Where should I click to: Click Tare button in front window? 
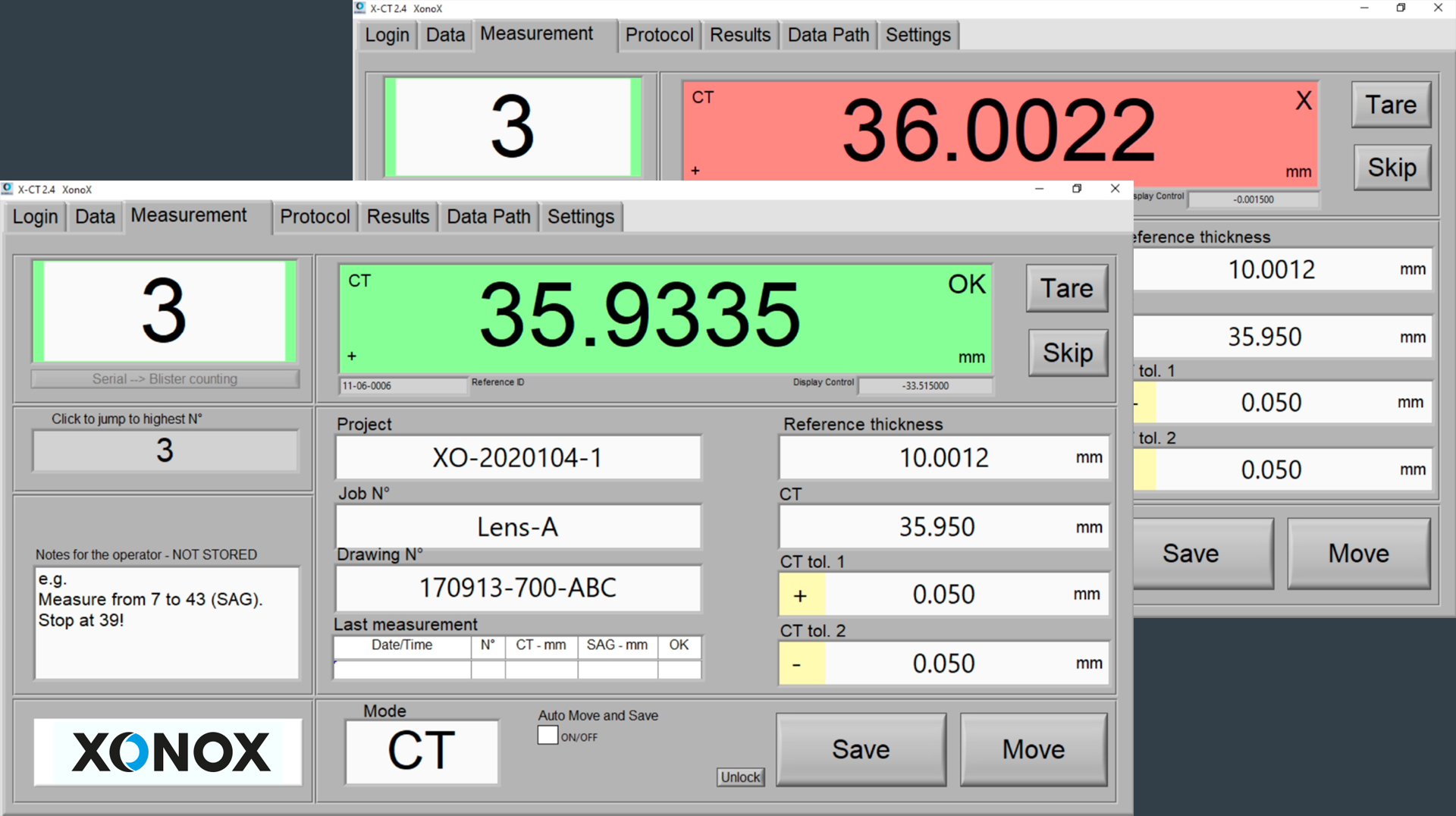pos(1067,288)
